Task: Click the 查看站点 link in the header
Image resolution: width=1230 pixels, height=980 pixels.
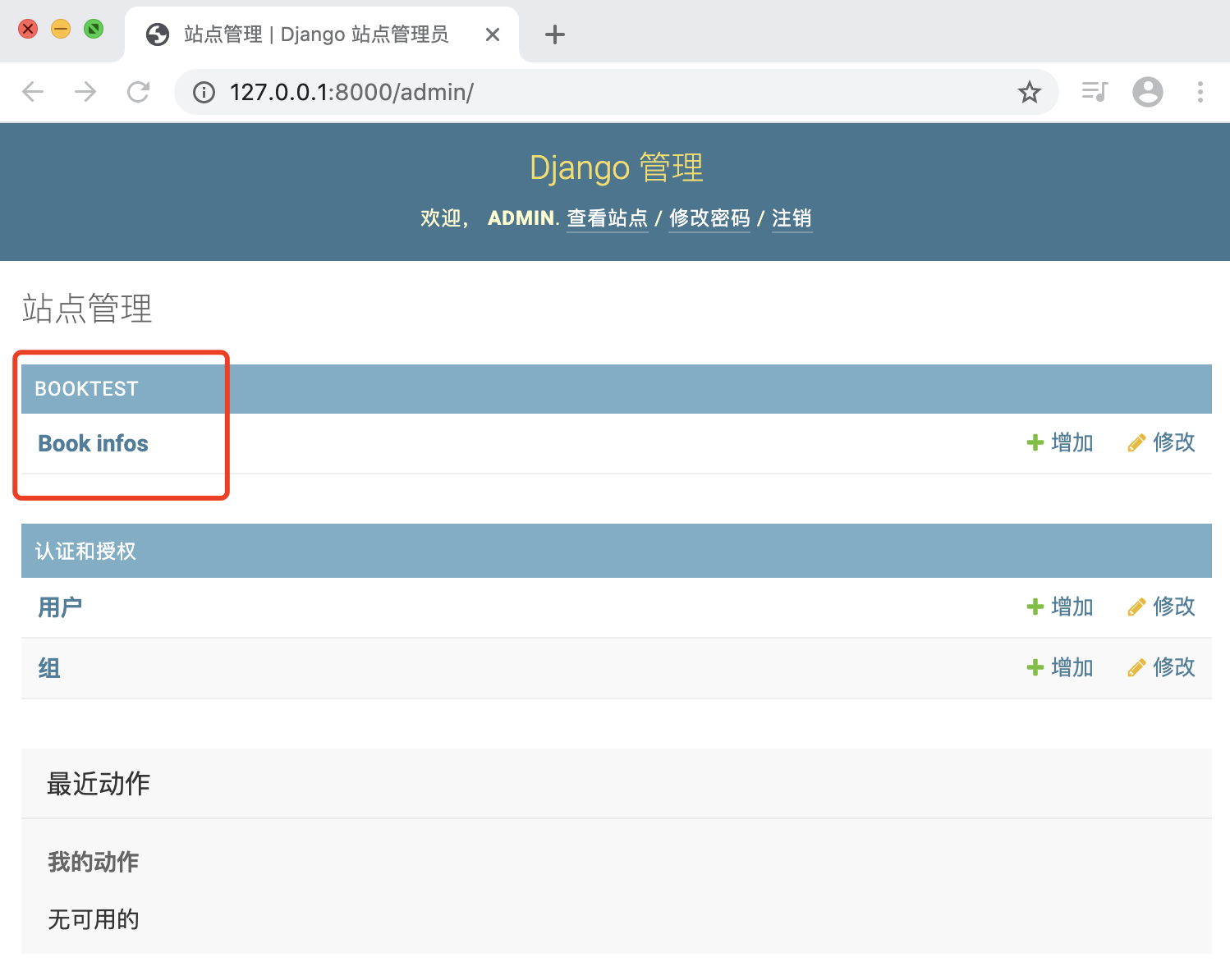Action: (x=607, y=218)
